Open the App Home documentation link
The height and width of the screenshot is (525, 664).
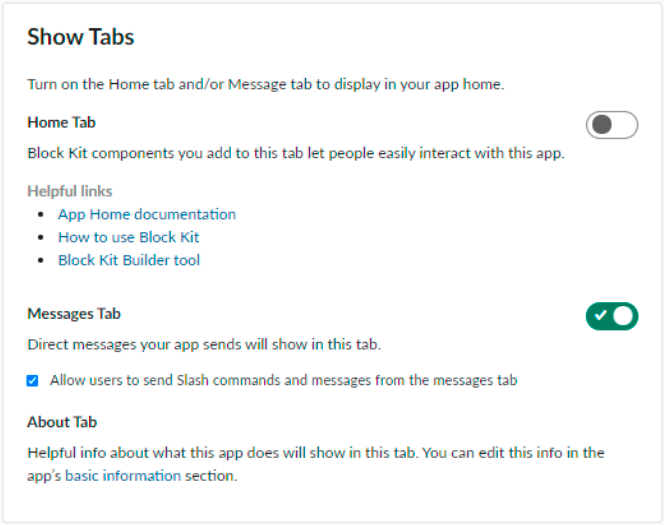tap(147, 214)
